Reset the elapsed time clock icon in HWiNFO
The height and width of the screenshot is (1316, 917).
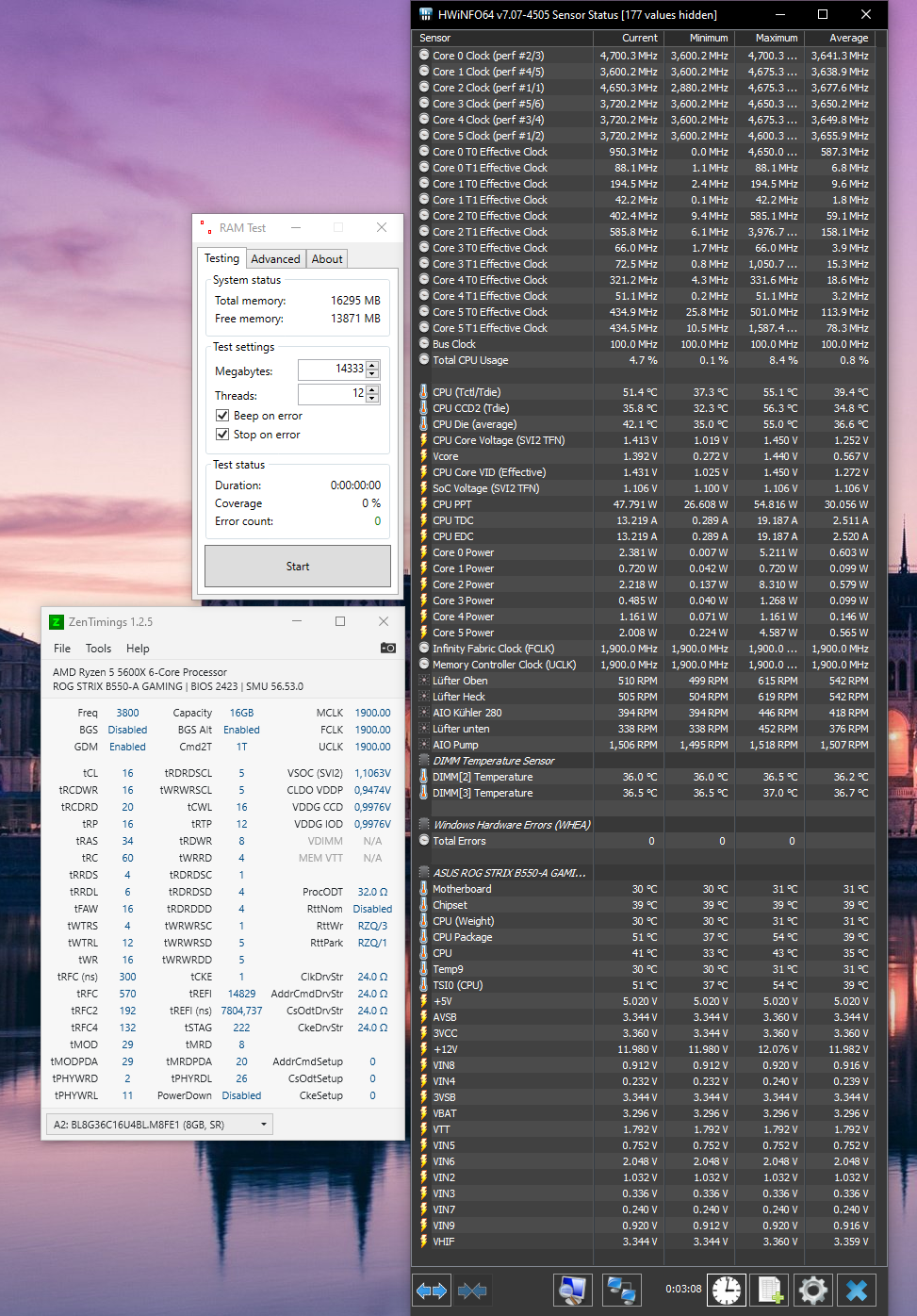coord(727,1290)
